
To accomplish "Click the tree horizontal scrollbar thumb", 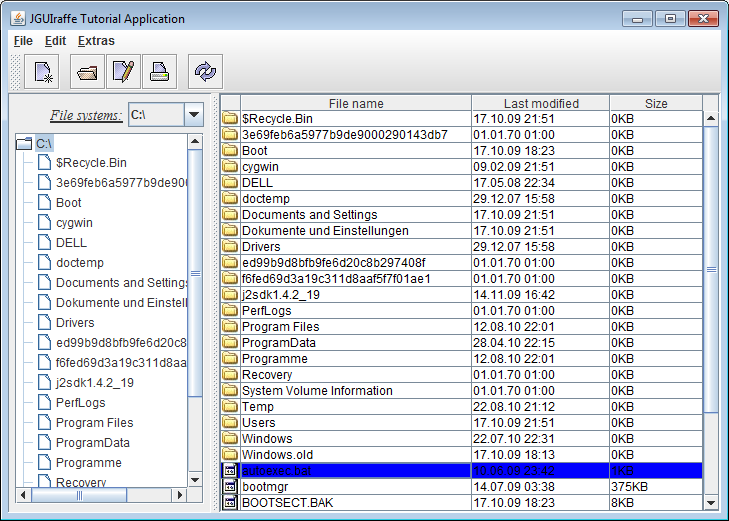I will click(x=79, y=495).
